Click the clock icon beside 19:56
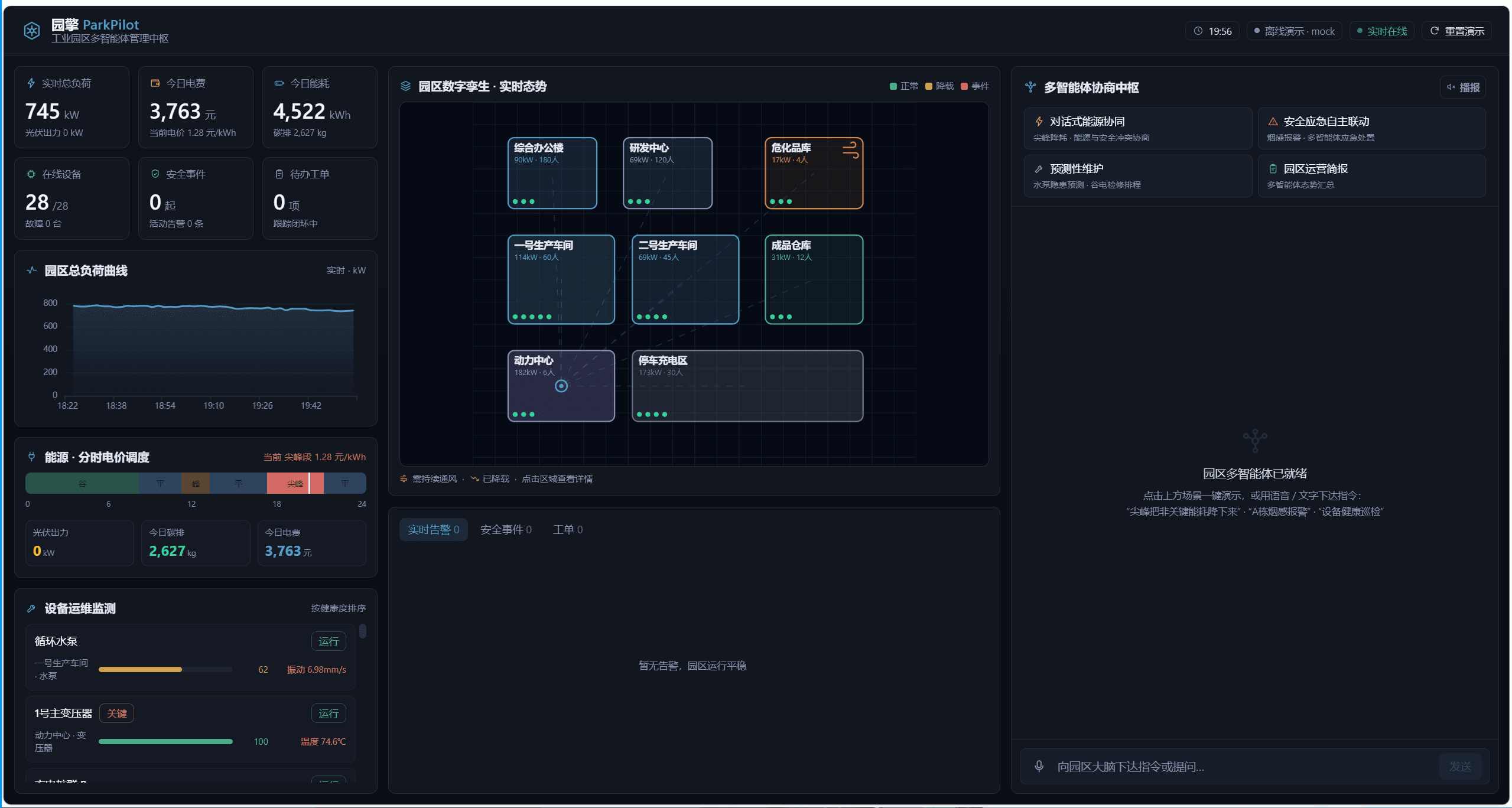The height and width of the screenshot is (808, 1512). click(1198, 31)
